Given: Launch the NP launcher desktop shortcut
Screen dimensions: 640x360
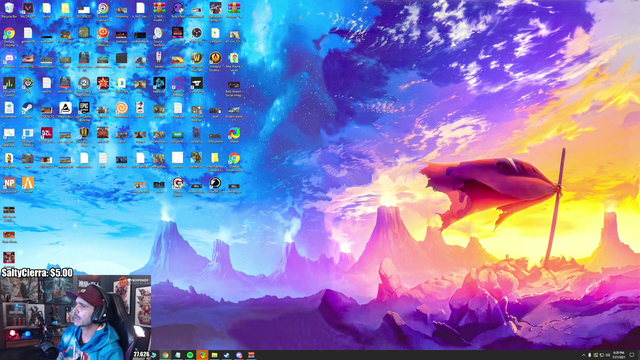Looking at the screenshot, I should [x=9, y=183].
